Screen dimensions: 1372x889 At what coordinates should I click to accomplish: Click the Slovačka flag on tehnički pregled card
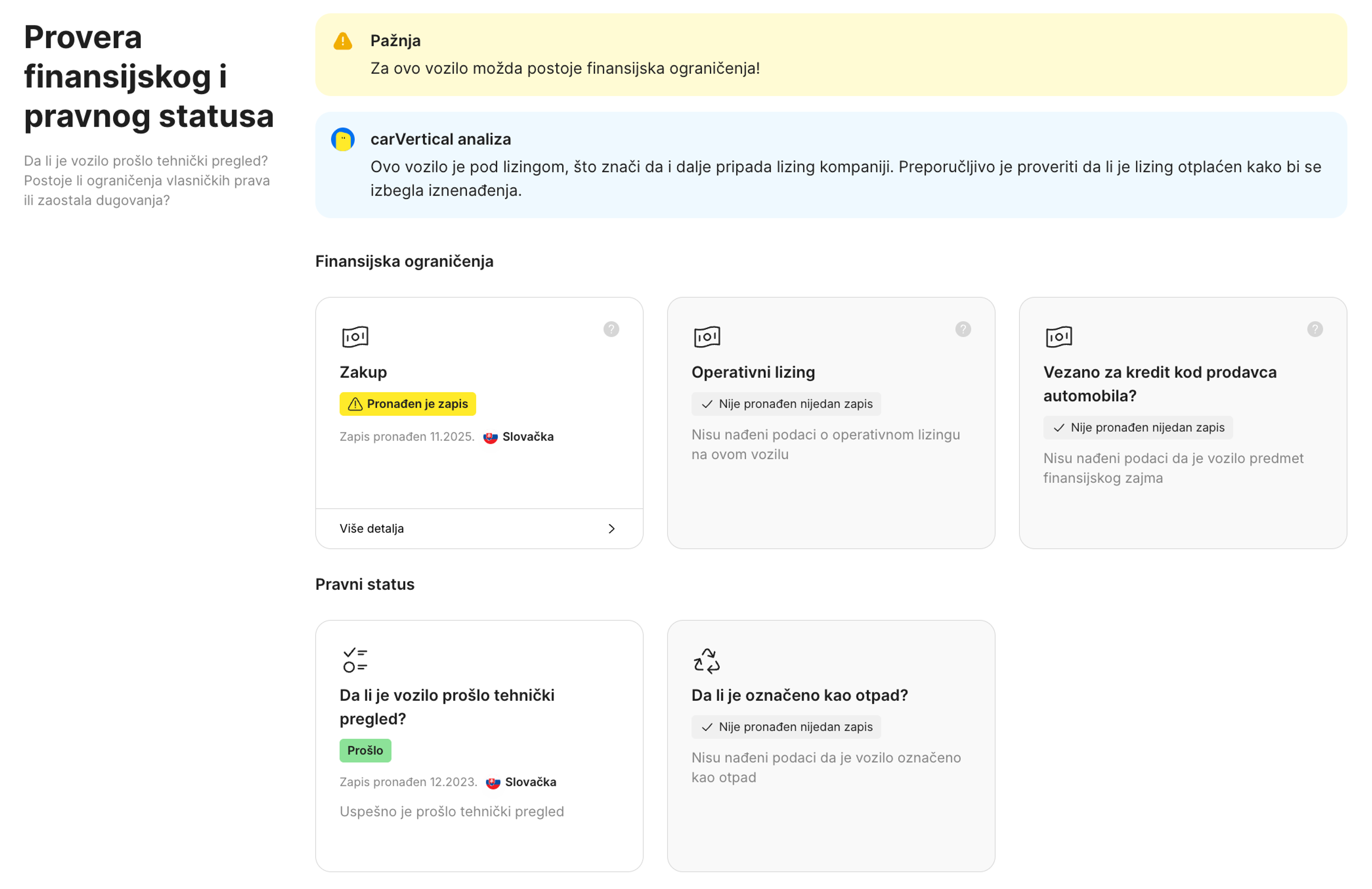493,783
